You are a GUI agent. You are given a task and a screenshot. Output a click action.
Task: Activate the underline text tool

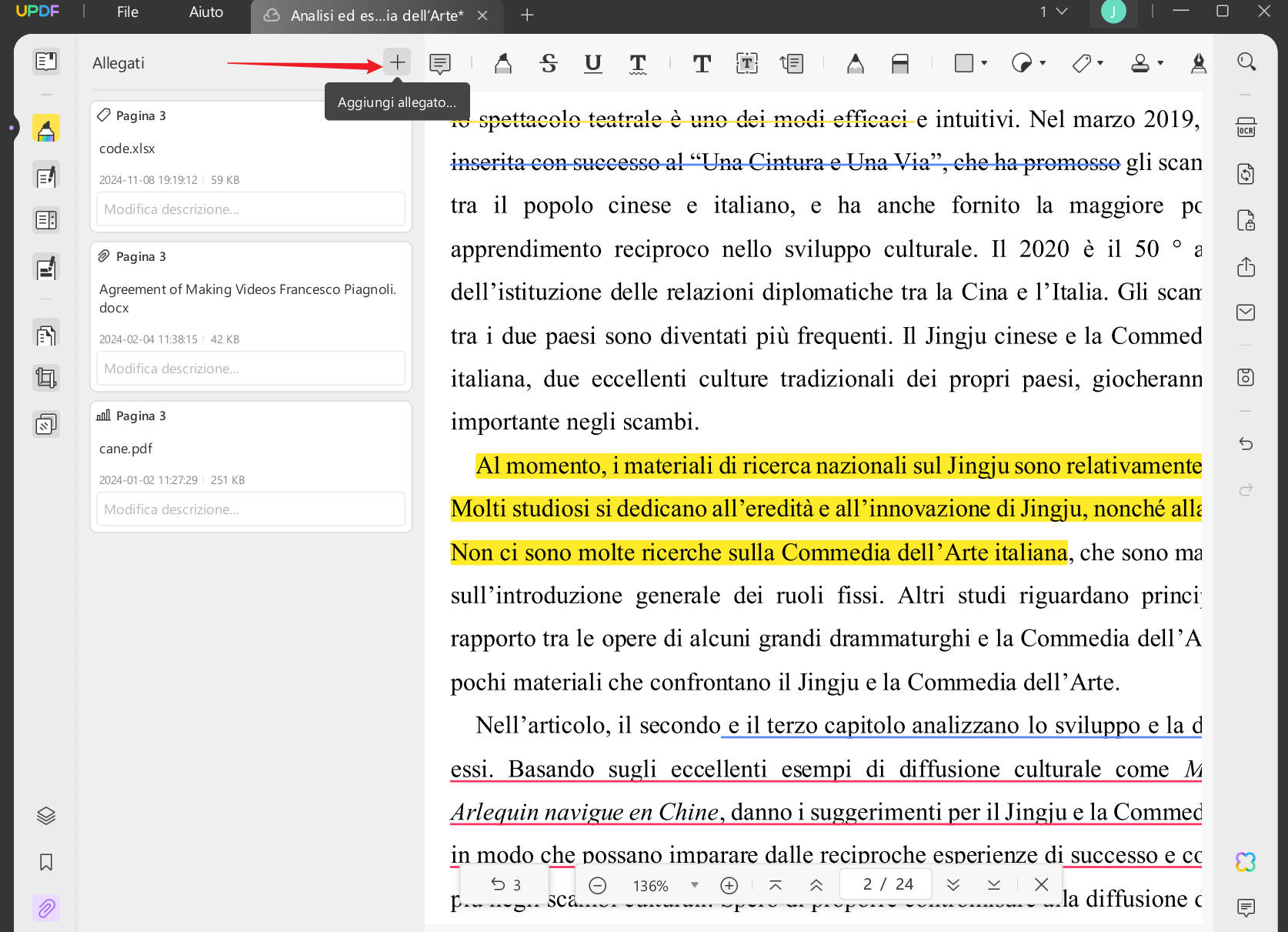coord(592,63)
